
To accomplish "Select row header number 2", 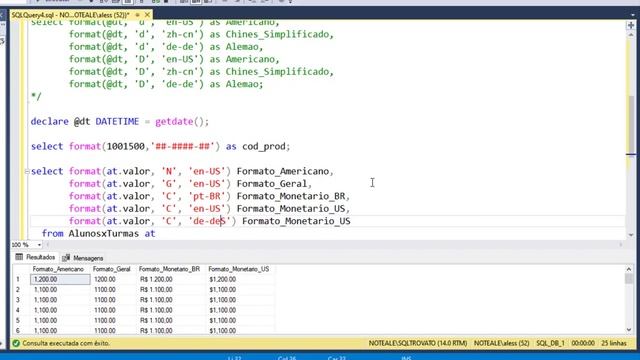I will point(18,290).
